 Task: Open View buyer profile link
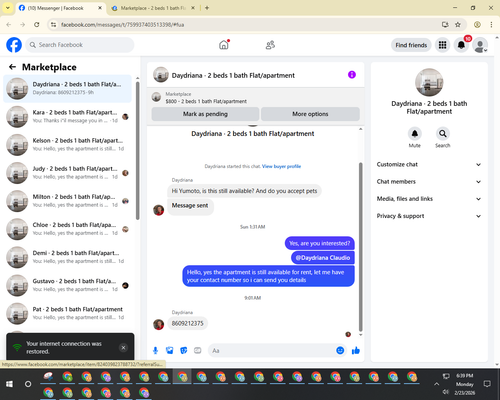point(281,166)
